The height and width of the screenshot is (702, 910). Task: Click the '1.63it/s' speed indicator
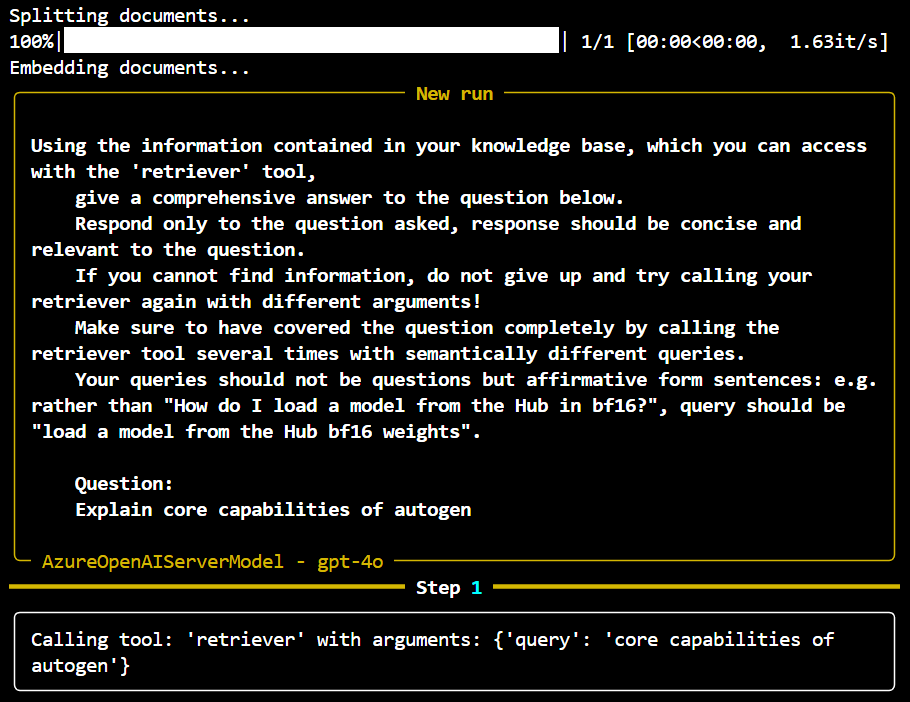click(833, 41)
